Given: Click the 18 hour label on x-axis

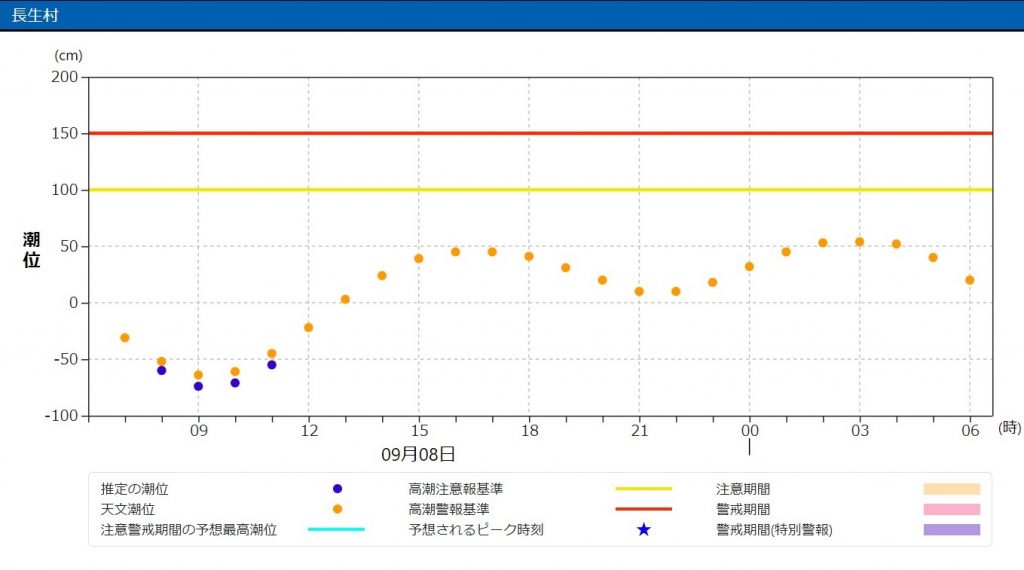Looking at the screenshot, I should [x=530, y=430].
